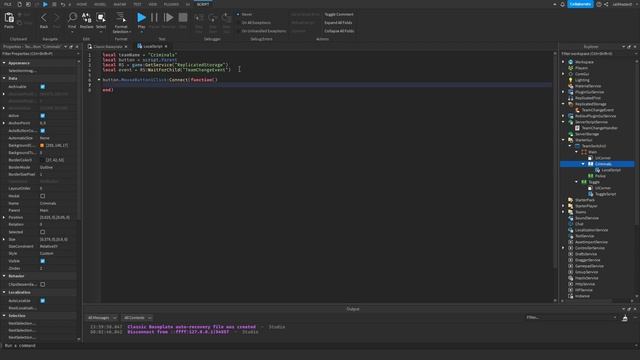Toggle the Modal property checkbox
This screenshot has width=640, height=360.
43,196
